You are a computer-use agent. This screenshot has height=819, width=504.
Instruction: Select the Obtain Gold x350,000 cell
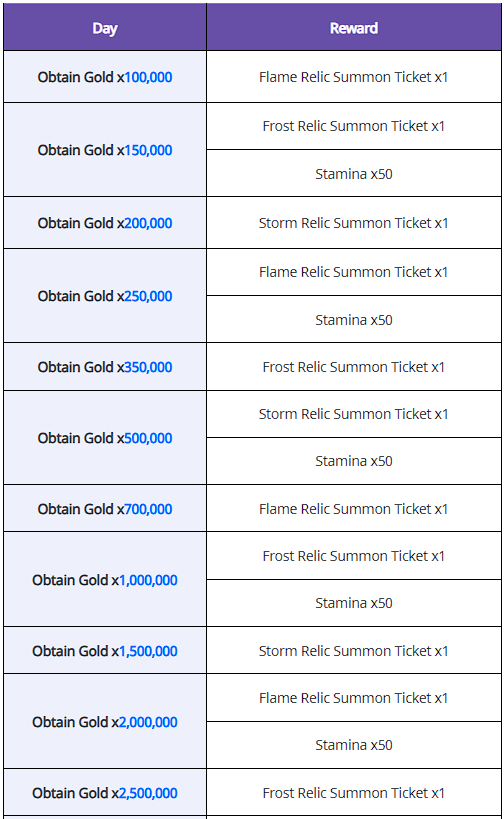105,367
